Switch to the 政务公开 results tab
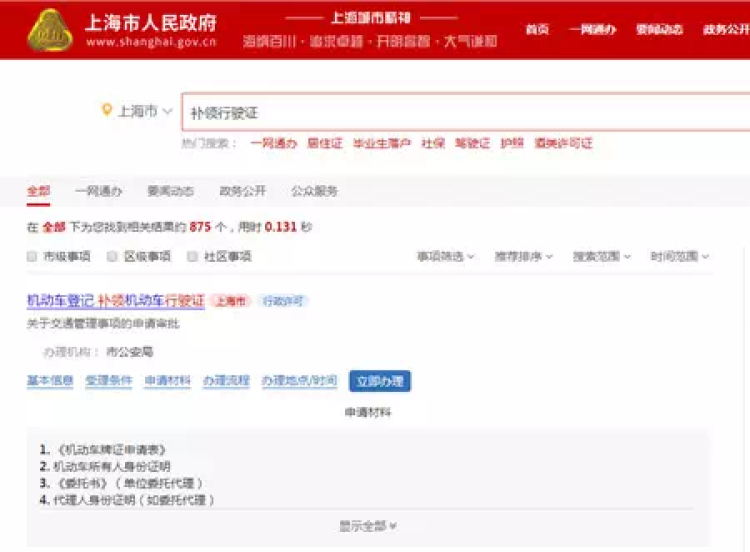This screenshot has width=750, height=552. click(x=243, y=191)
